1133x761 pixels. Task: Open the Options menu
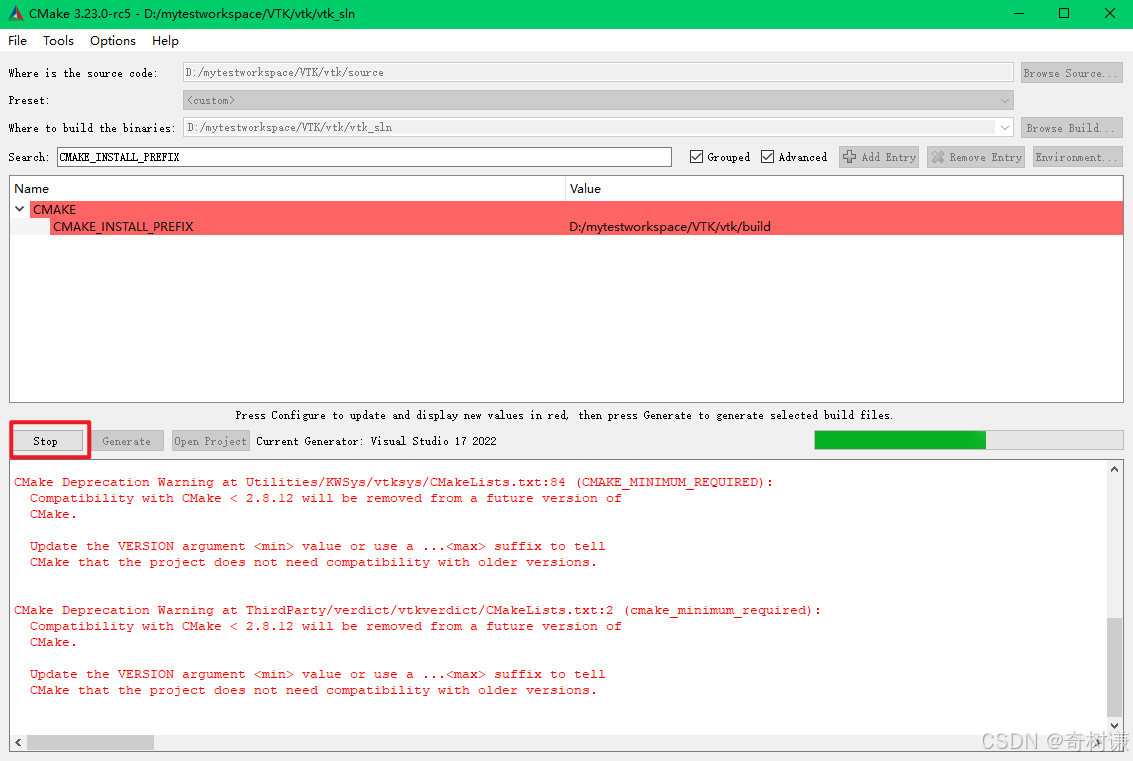click(113, 40)
